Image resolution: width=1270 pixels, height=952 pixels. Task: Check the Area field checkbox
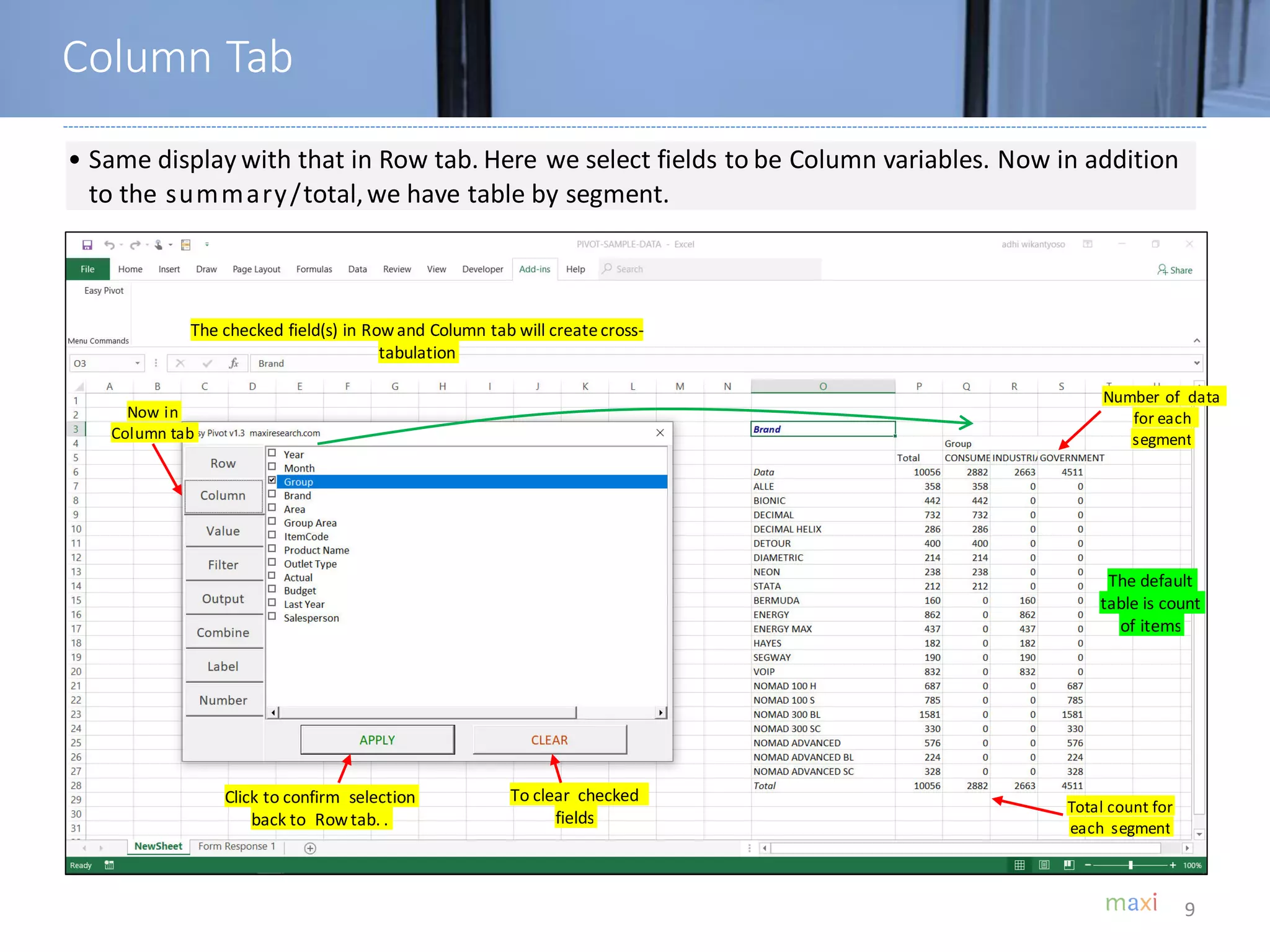(x=272, y=508)
